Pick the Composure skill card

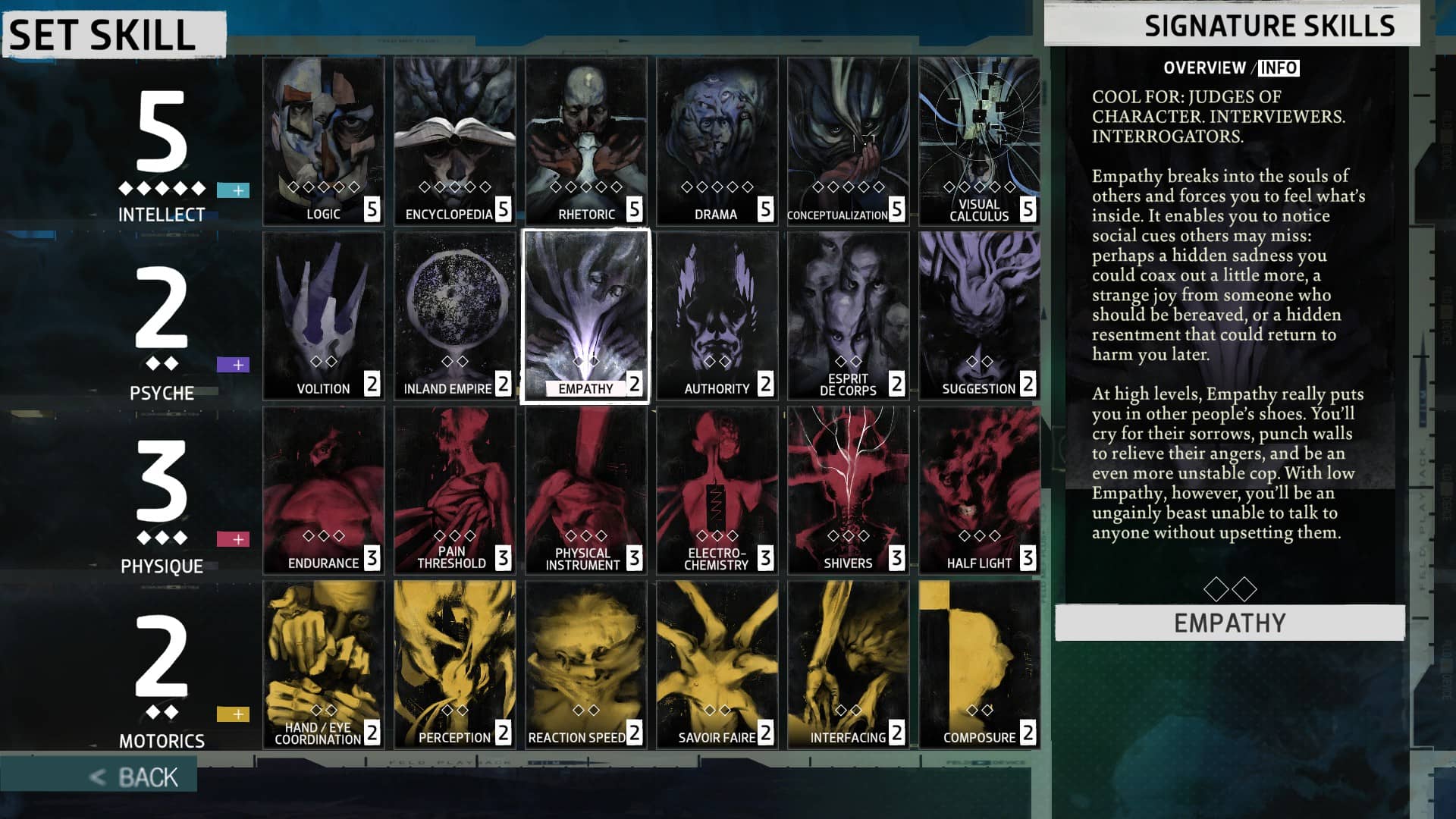coord(979,664)
